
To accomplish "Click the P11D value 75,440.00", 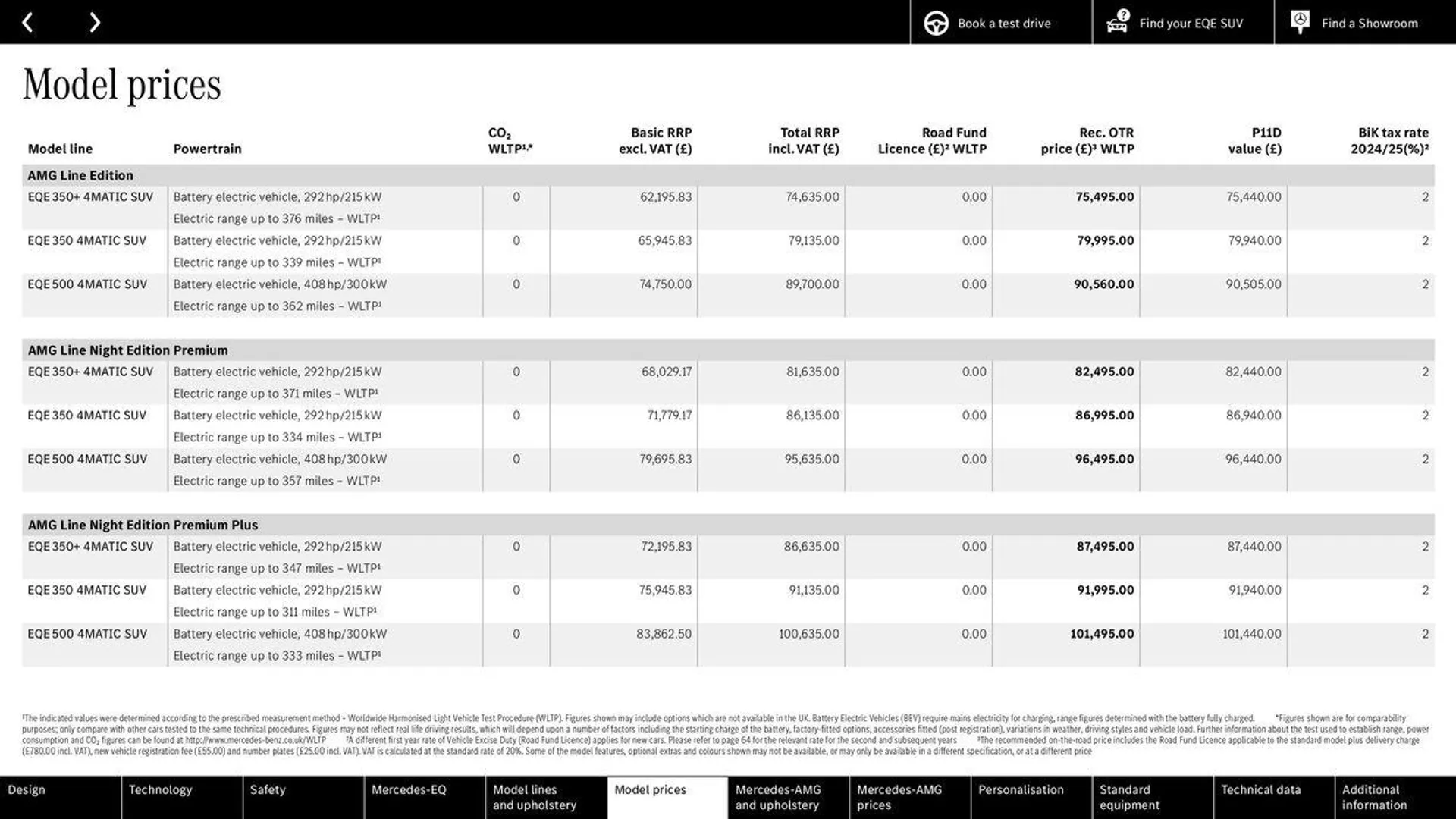I will 1254,196.
